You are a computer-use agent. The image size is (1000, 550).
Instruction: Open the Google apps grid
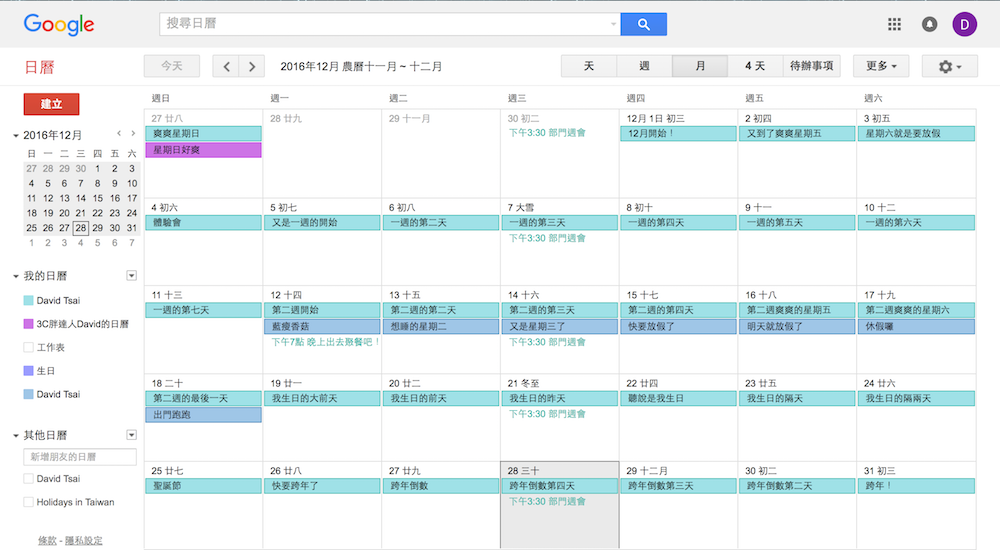click(895, 24)
